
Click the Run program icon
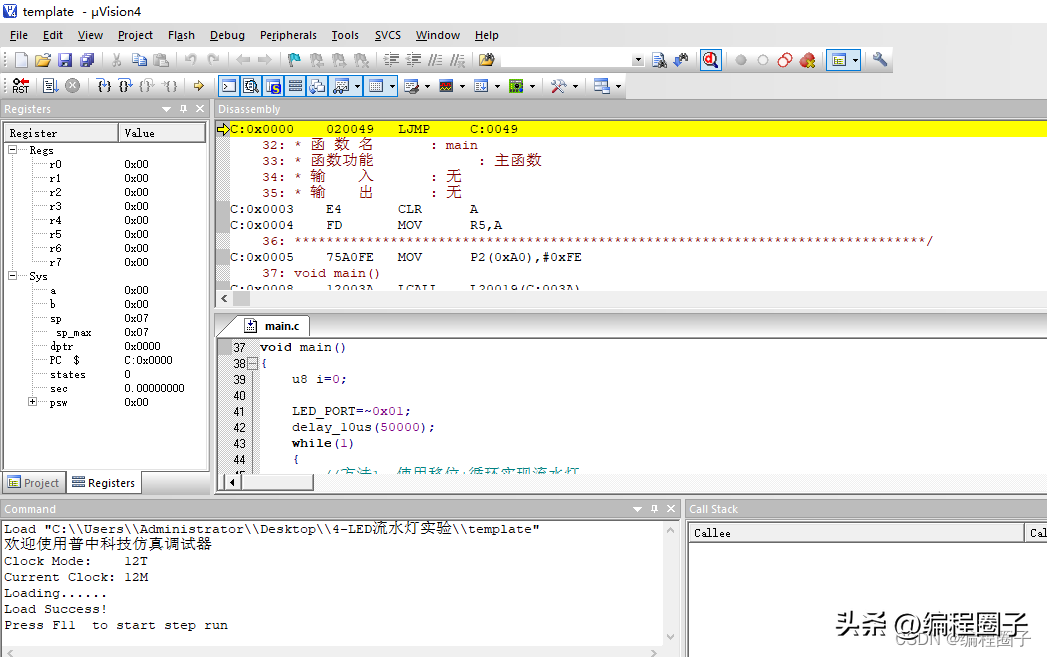(50, 86)
